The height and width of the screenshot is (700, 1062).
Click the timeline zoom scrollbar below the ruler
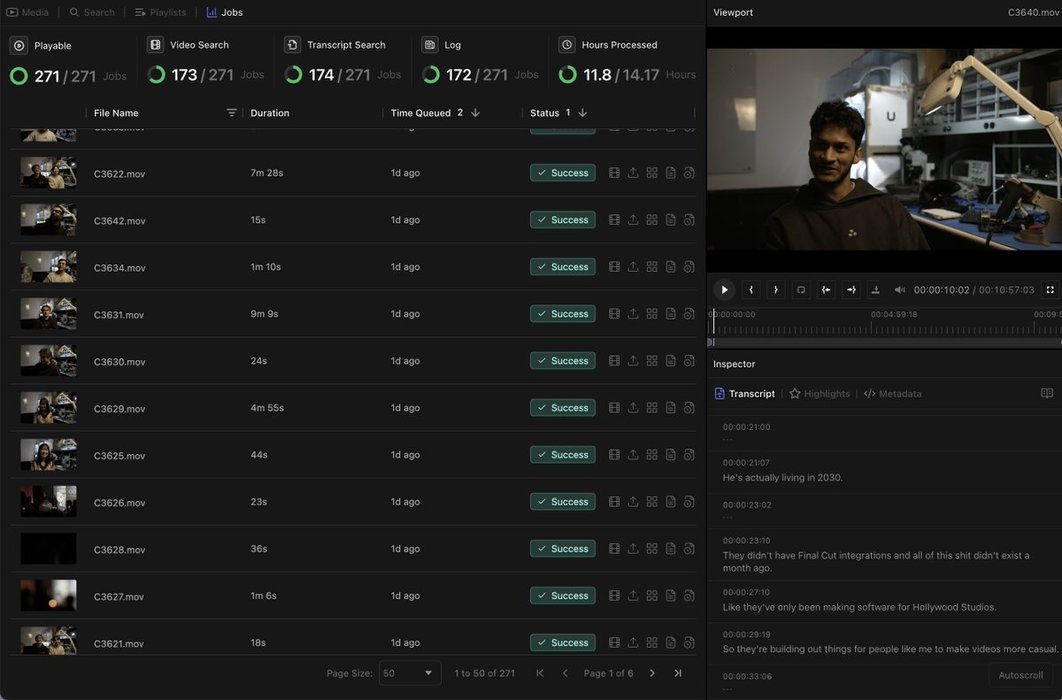tap(885, 343)
